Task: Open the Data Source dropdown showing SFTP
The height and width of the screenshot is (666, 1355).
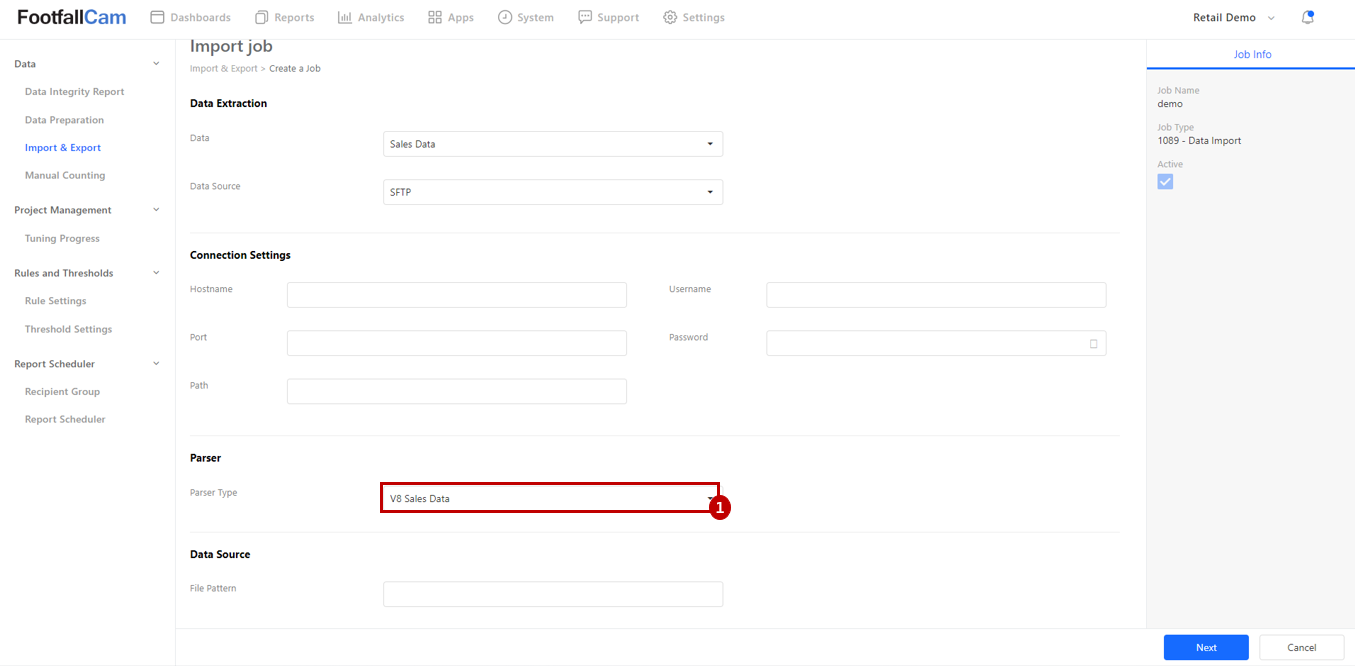Action: click(552, 192)
